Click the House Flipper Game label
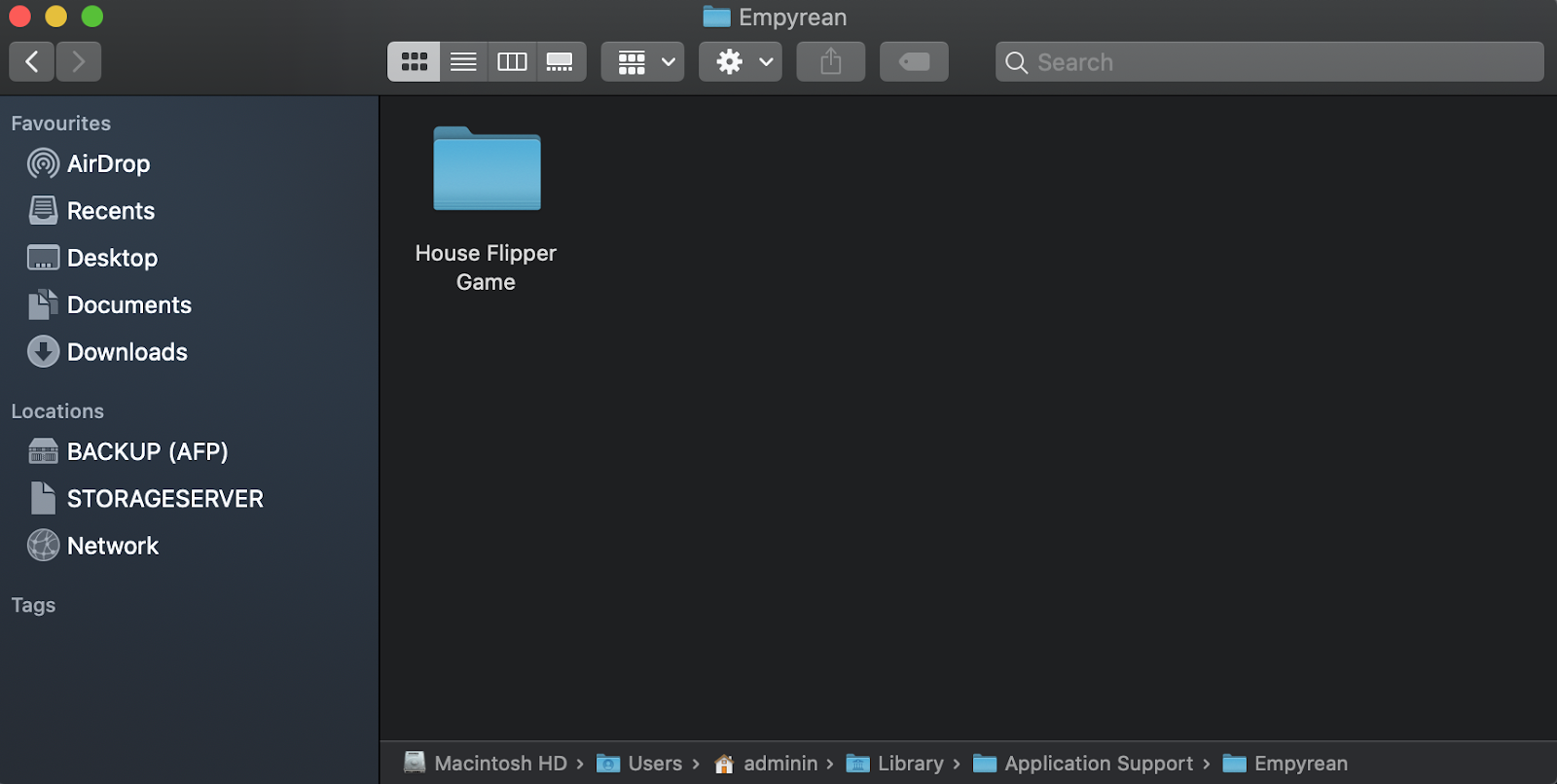Image resolution: width=1557 pixels, height=784 pixels. click(x=486, y=267)
